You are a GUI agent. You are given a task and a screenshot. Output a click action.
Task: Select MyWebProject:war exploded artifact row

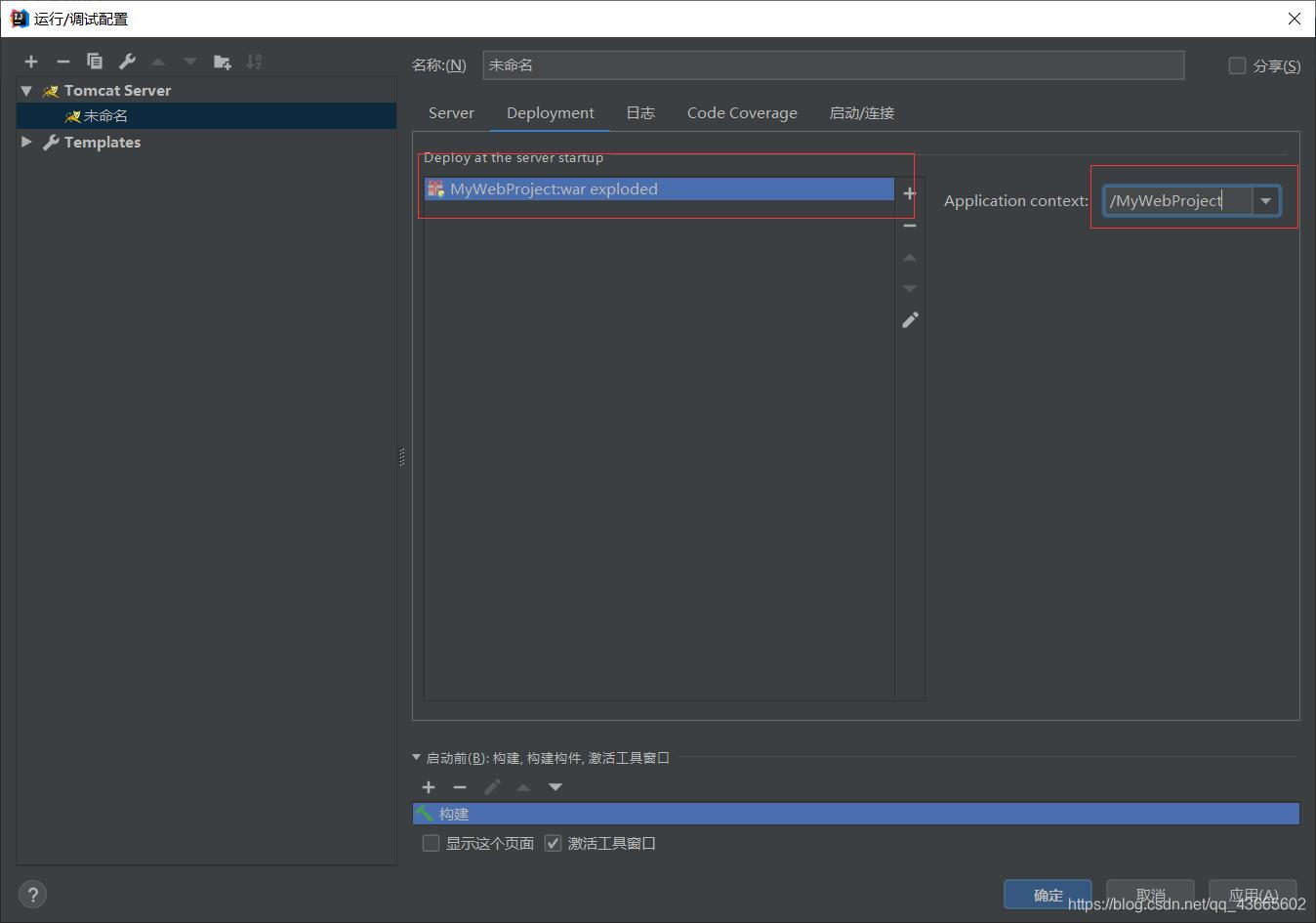659,189
